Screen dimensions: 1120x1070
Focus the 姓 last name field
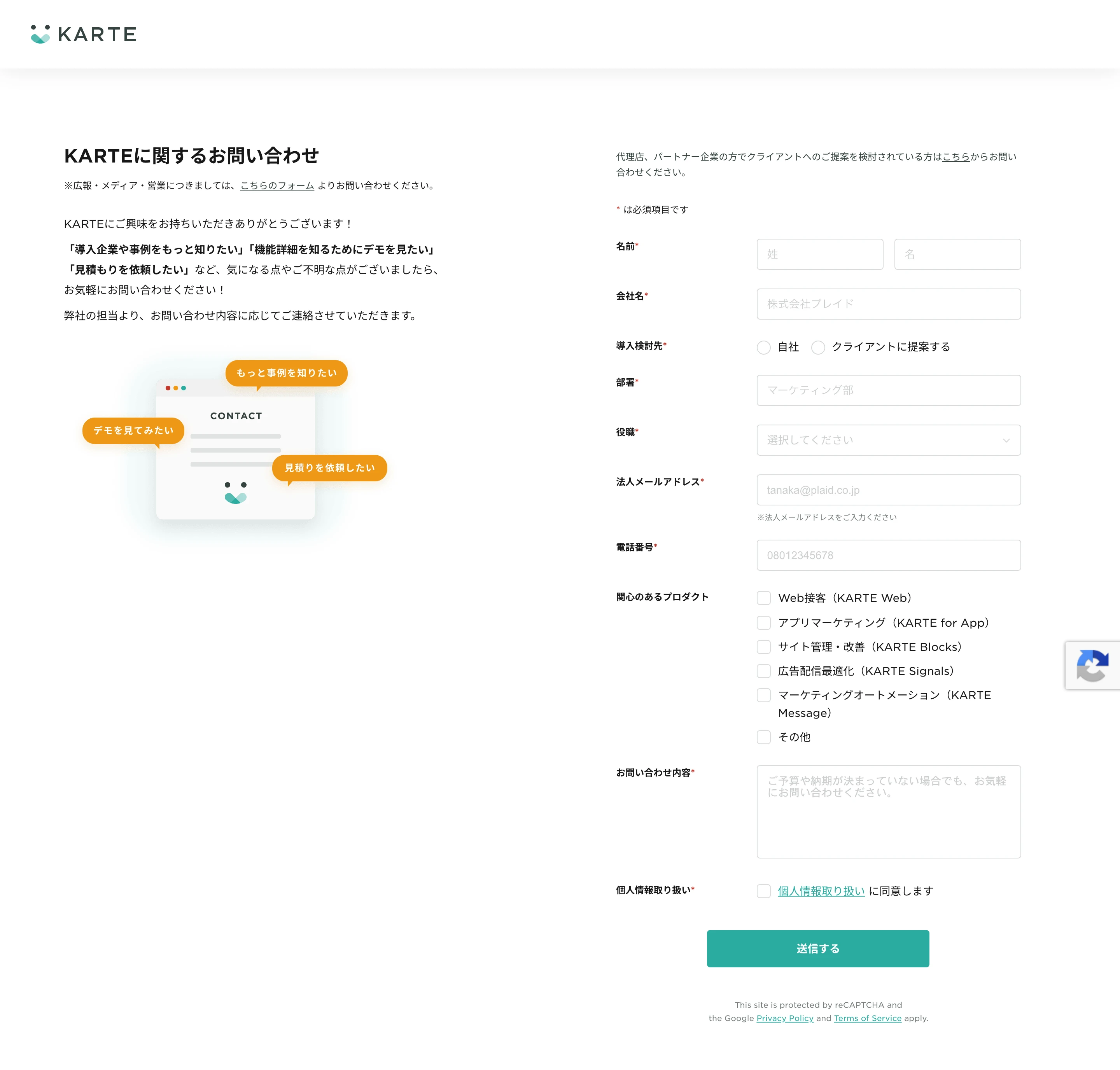[x=820, y=254]
